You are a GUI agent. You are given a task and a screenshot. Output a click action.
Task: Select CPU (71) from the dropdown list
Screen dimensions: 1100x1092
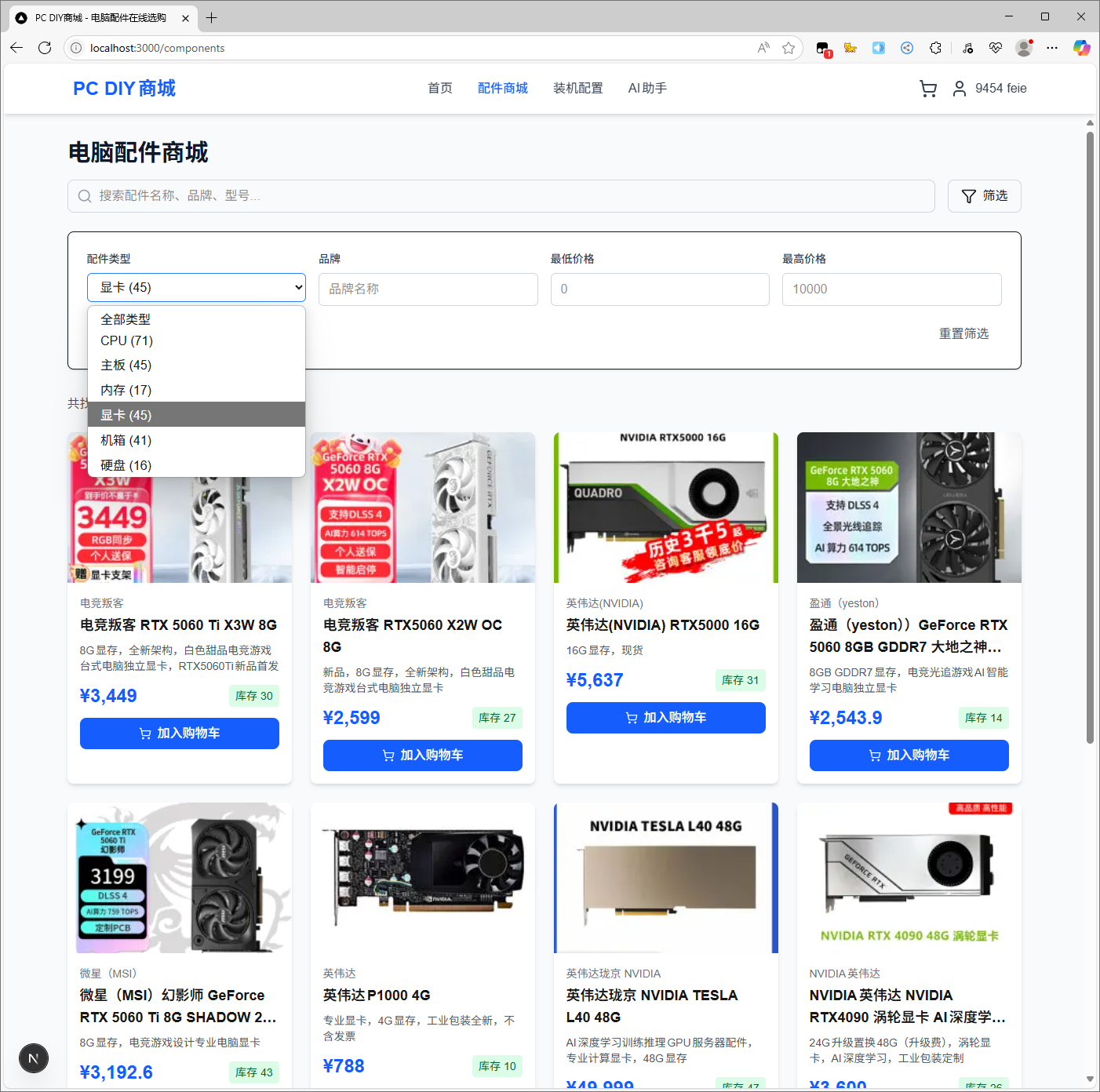126,340
